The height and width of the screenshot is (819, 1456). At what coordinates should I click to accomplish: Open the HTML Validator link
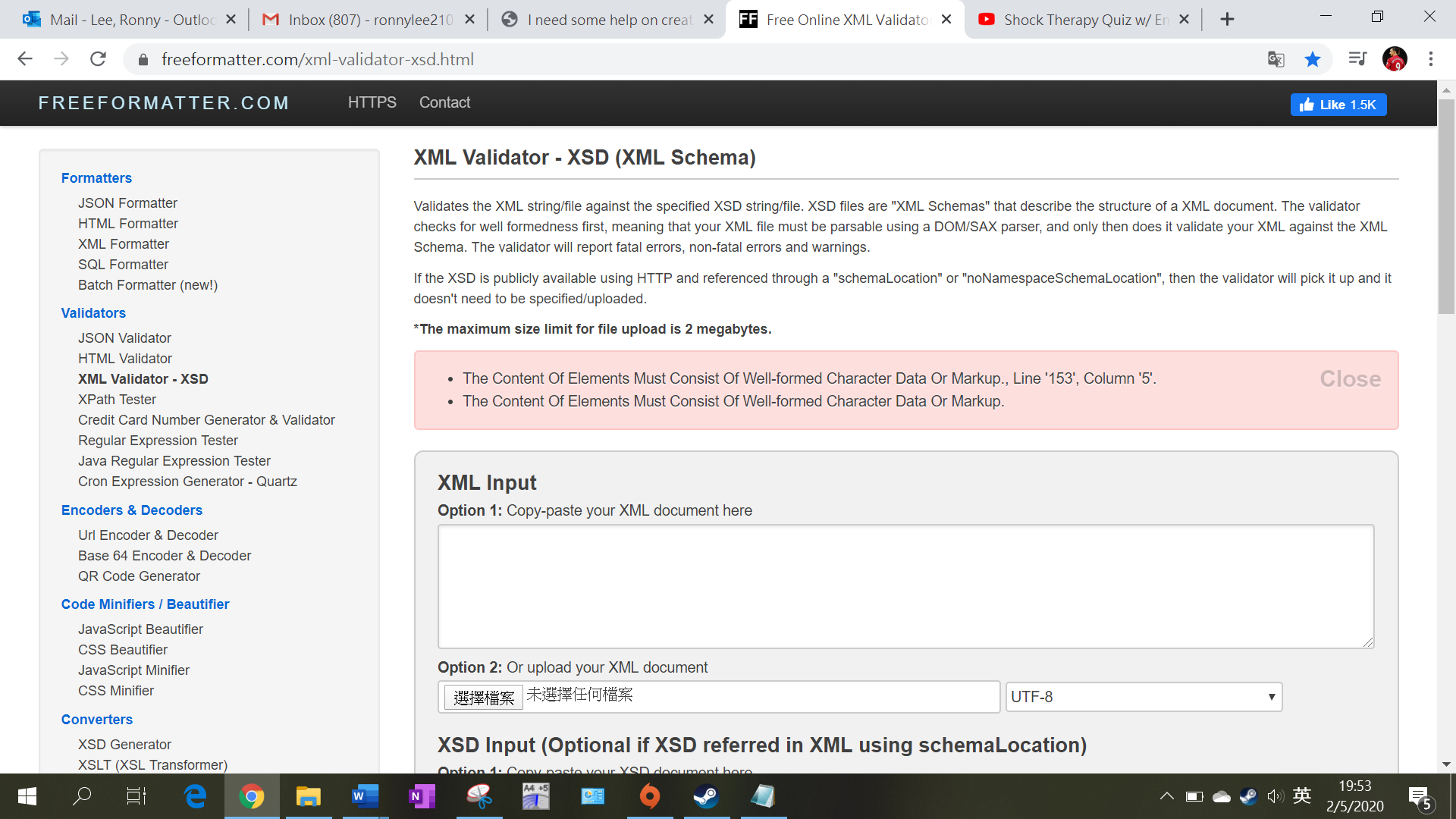pos(125,359)
